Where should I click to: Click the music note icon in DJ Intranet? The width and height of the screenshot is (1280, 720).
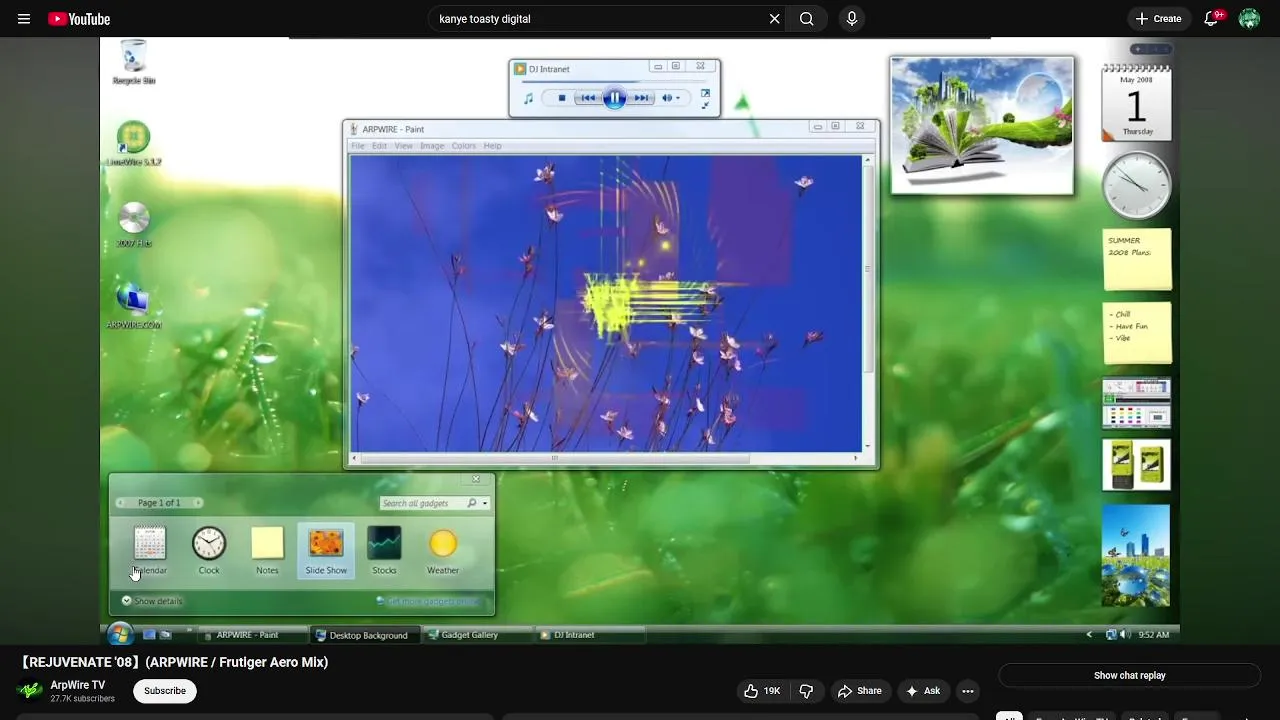[x=528, y=98]
